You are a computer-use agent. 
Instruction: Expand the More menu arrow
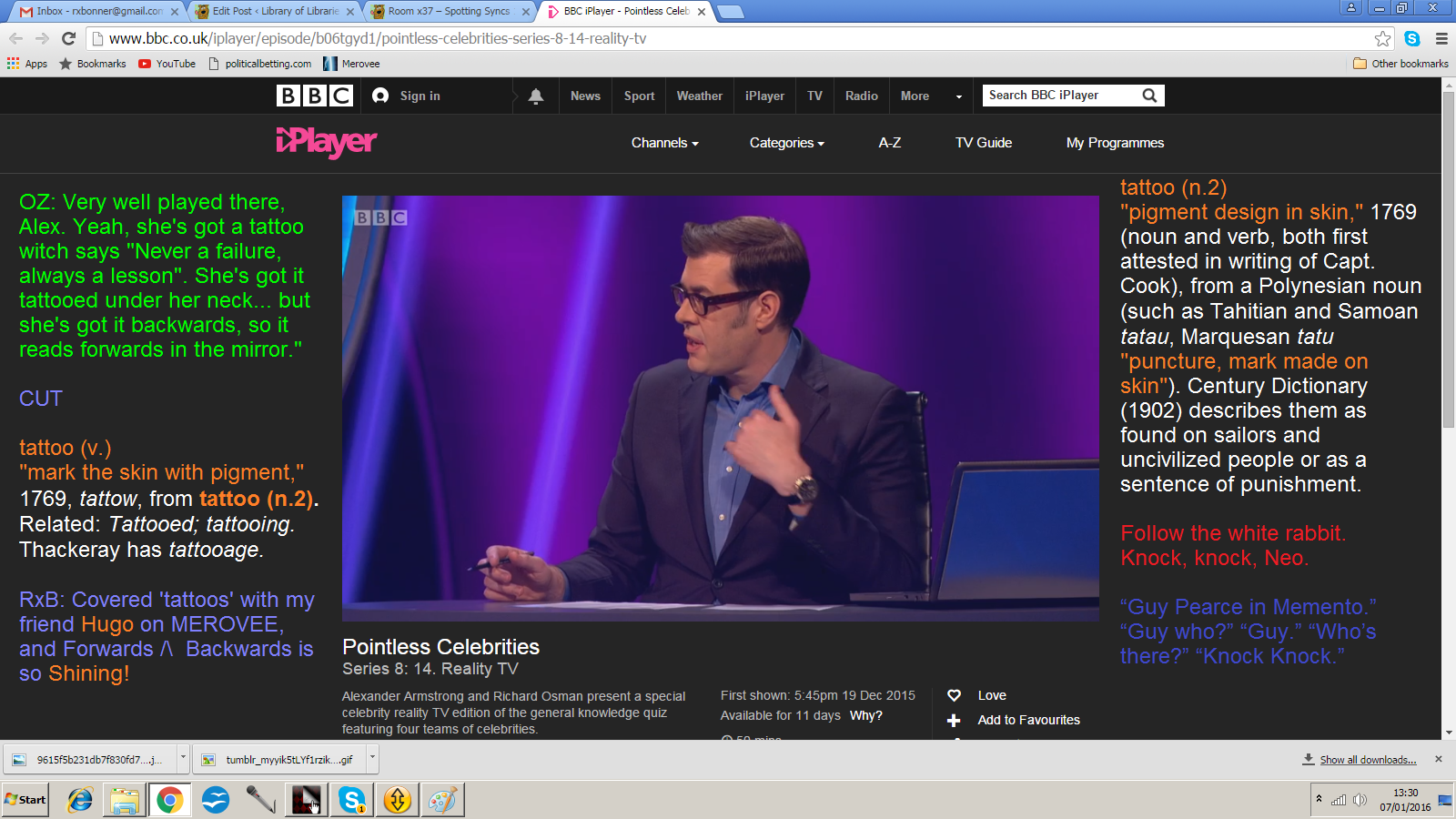tap(958, 96)
